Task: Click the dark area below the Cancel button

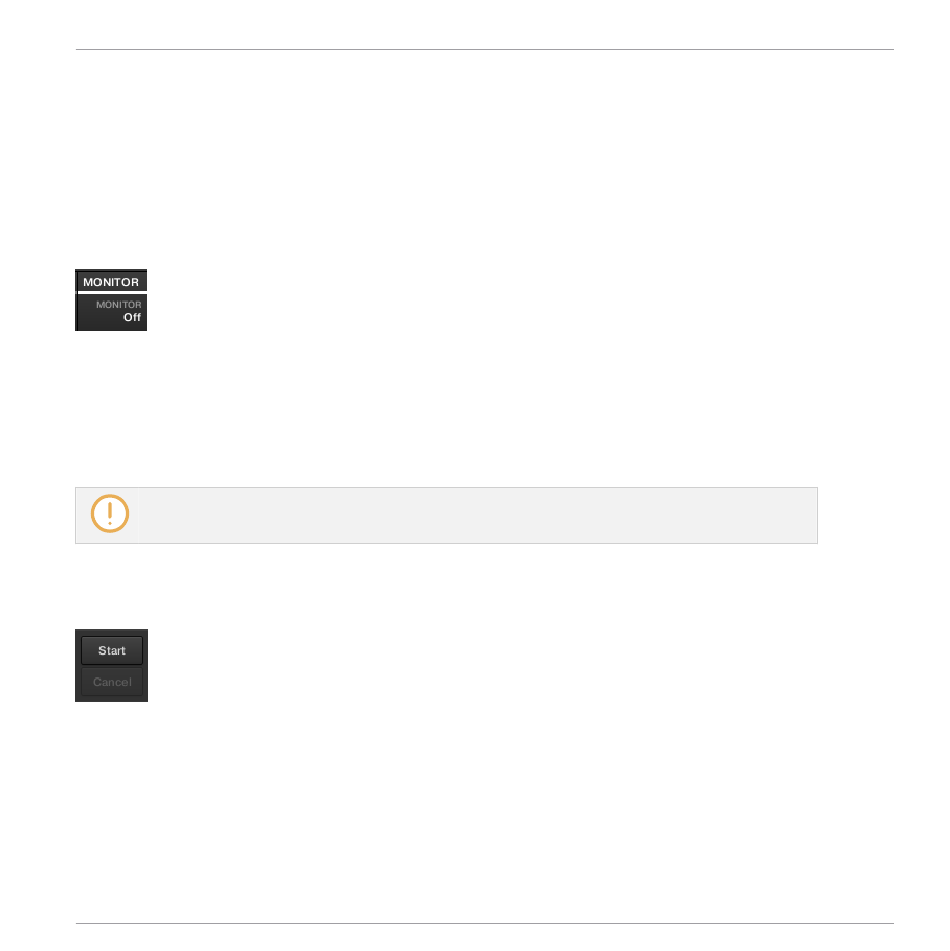Action: (112, 699)
